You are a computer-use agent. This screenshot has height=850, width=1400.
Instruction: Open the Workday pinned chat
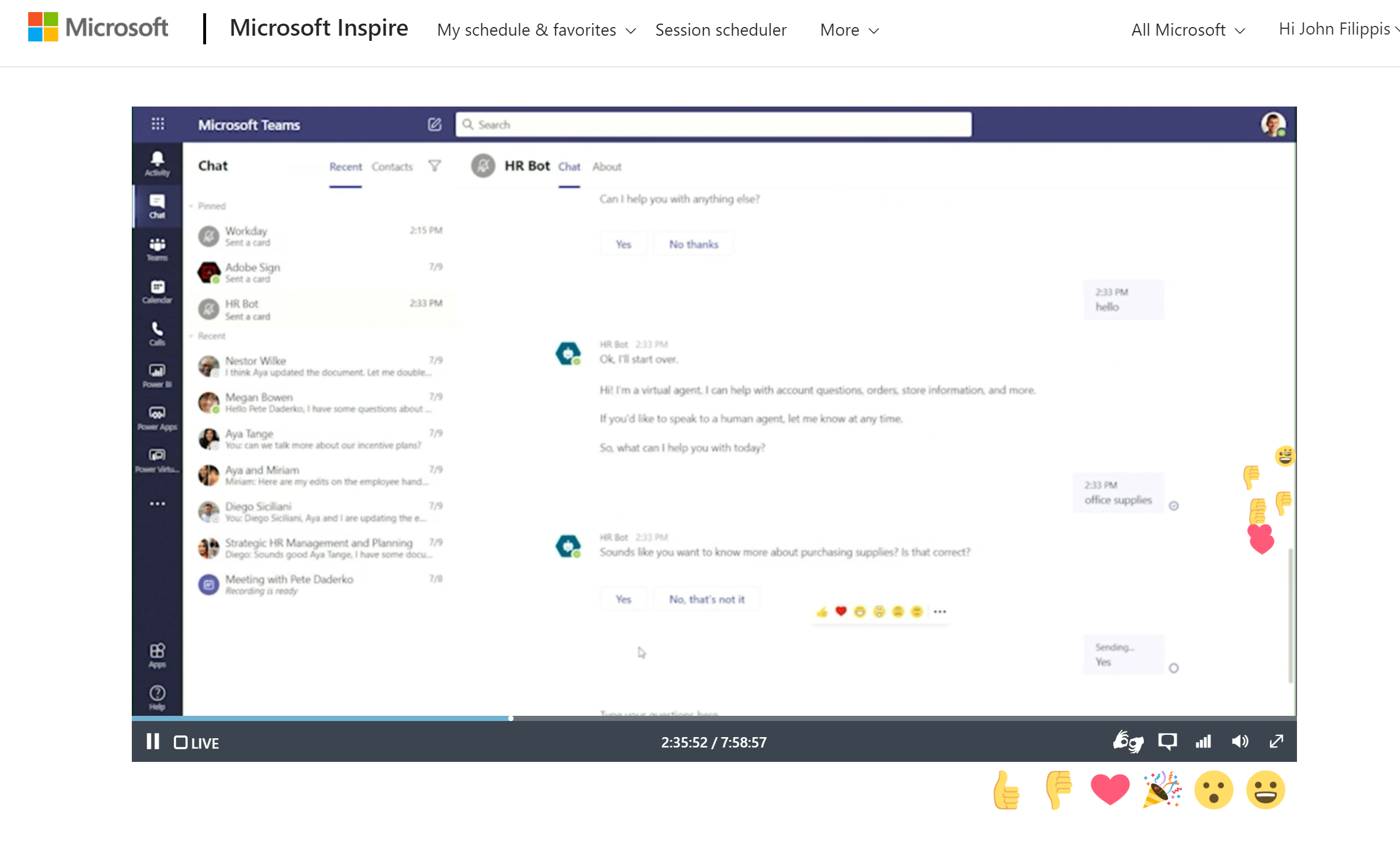(320, 236)
